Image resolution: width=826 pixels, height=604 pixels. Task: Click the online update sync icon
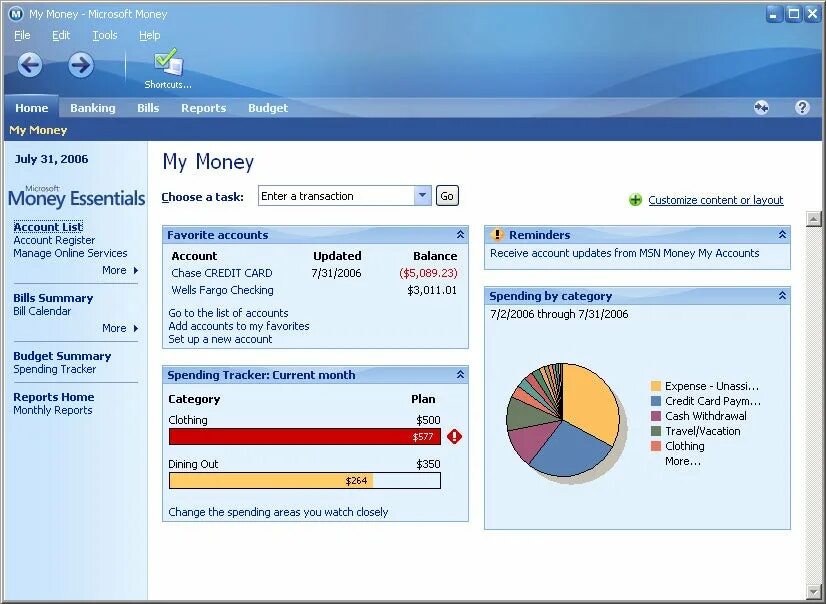761,108
